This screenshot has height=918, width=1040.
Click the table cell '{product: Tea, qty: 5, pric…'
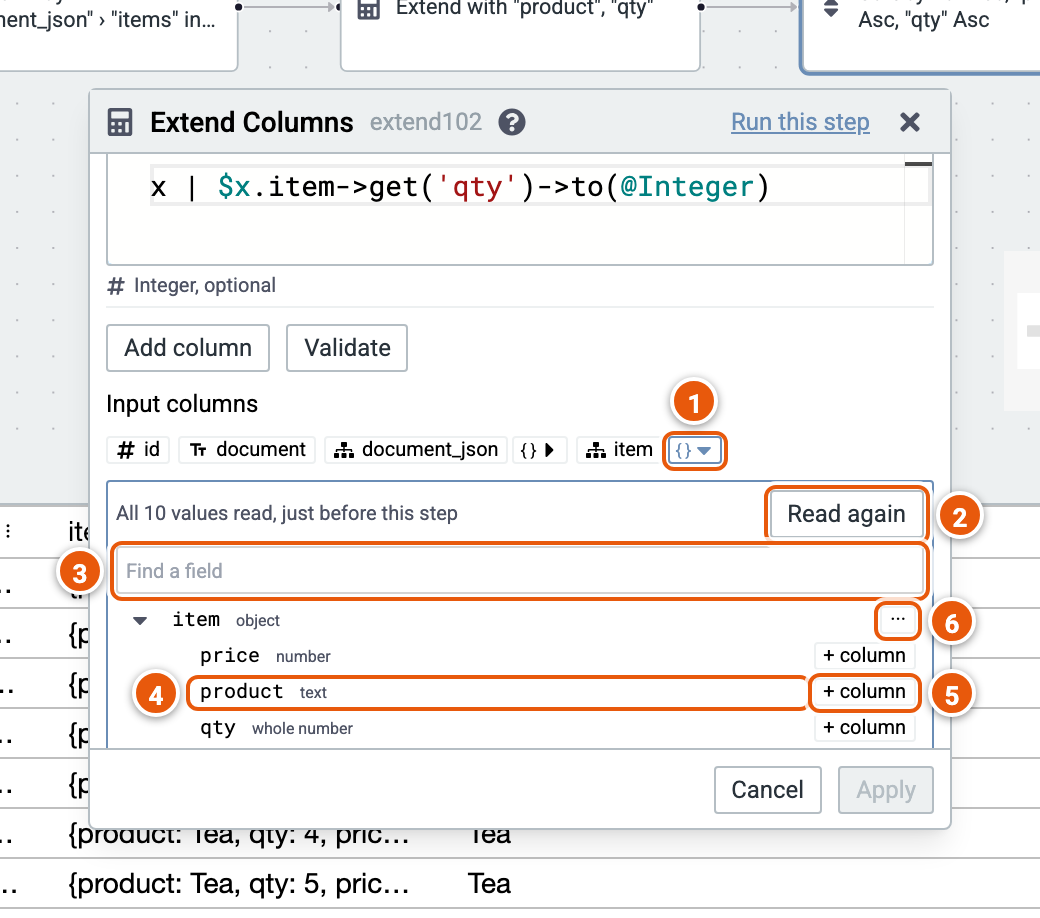tap(239, 884)
